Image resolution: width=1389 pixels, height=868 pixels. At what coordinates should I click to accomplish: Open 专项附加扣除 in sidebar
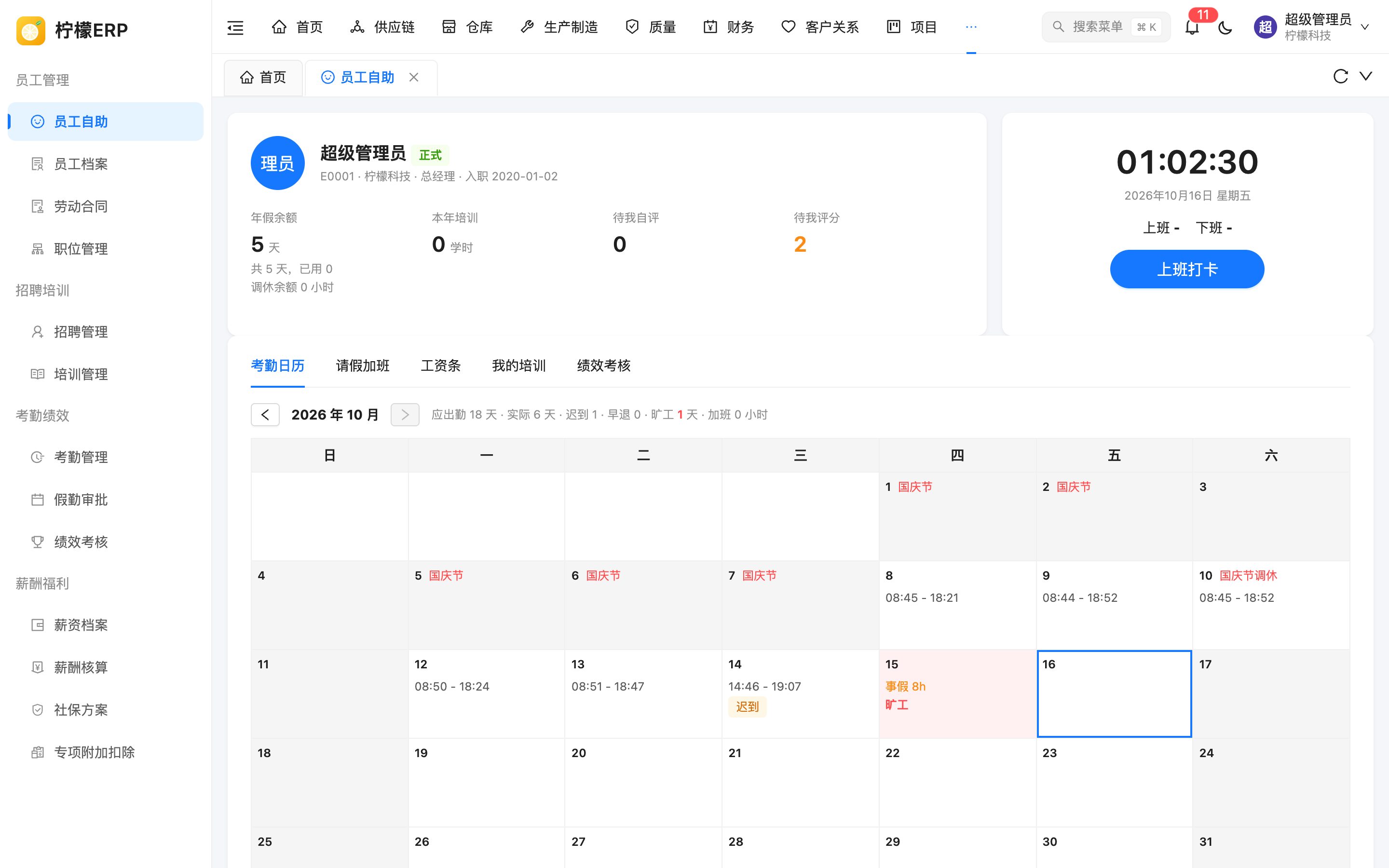click(x=106, y=753)
